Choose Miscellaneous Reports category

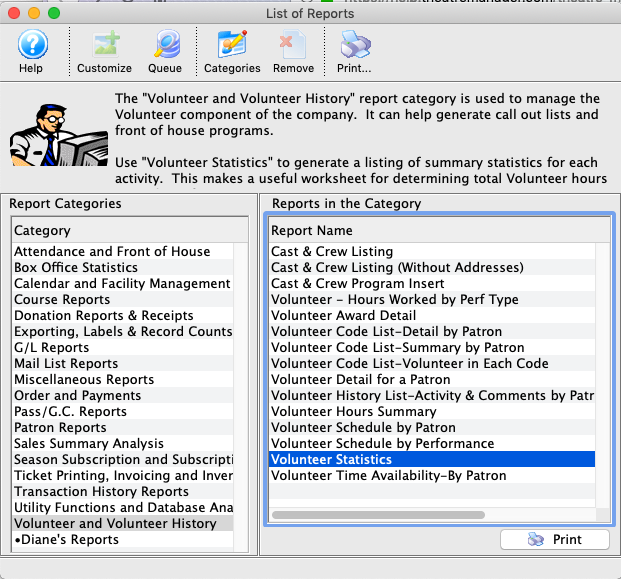coord(123,379)
